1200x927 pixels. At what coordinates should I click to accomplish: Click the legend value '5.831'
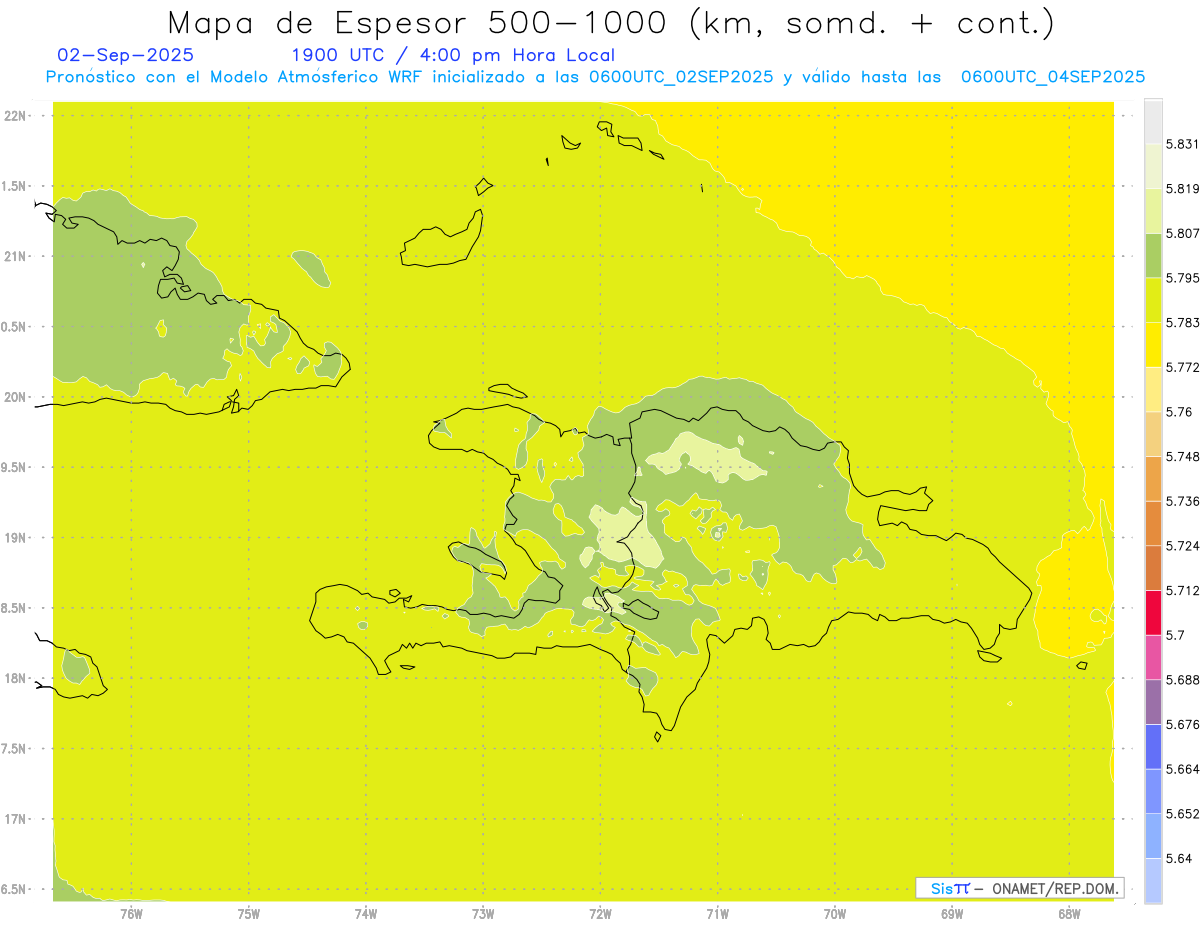[x=1182, y=144]
